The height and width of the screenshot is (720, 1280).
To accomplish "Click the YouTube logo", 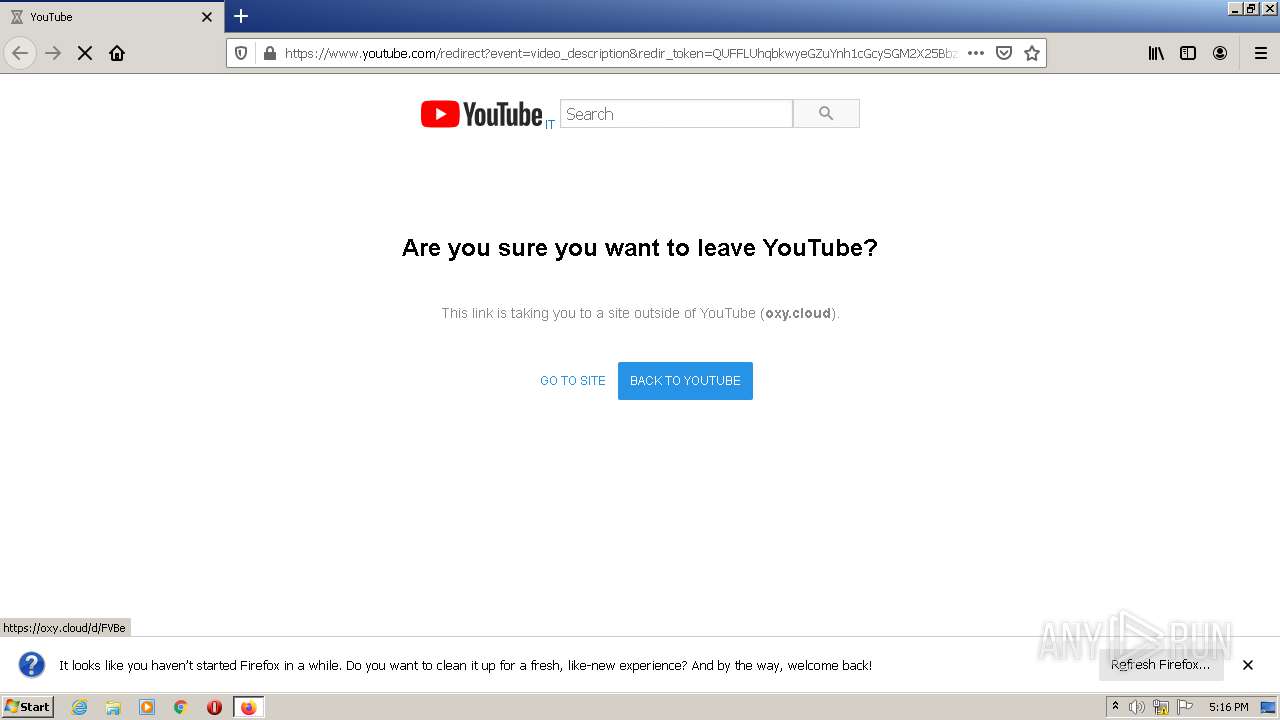I will coord(481,114).
